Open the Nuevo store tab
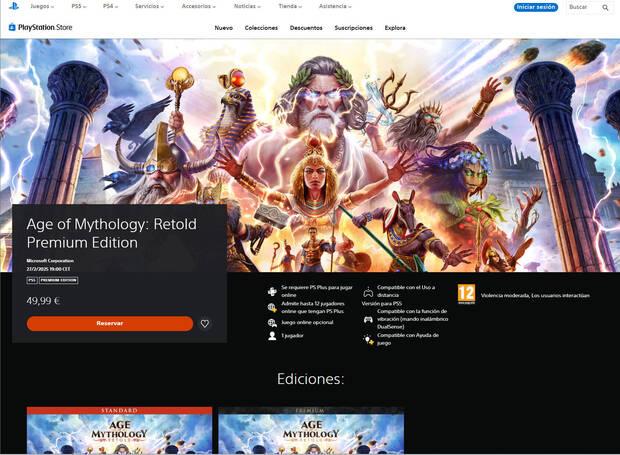 (x=223, y=28)
